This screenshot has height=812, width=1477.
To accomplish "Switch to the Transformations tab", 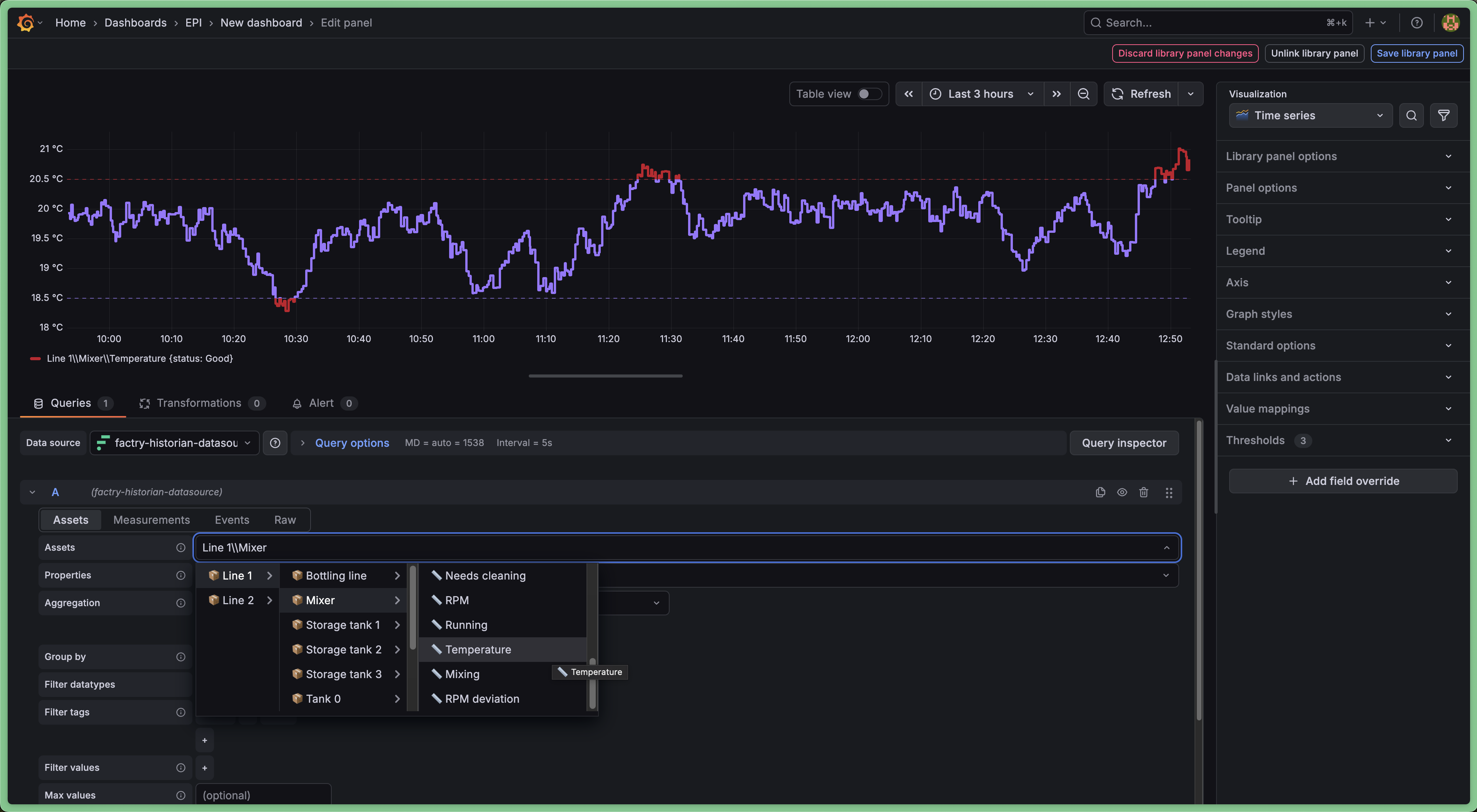I will click(199, 403).
